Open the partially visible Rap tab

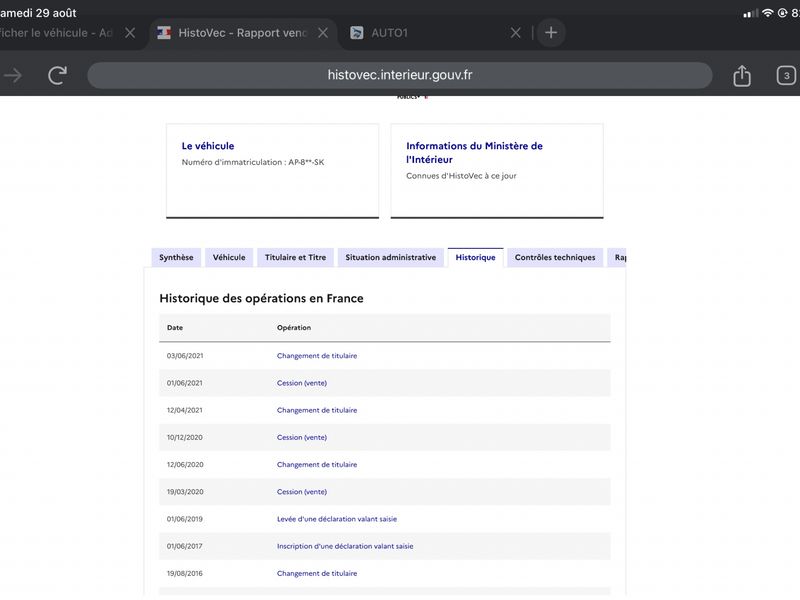click(x=617, y=258)
